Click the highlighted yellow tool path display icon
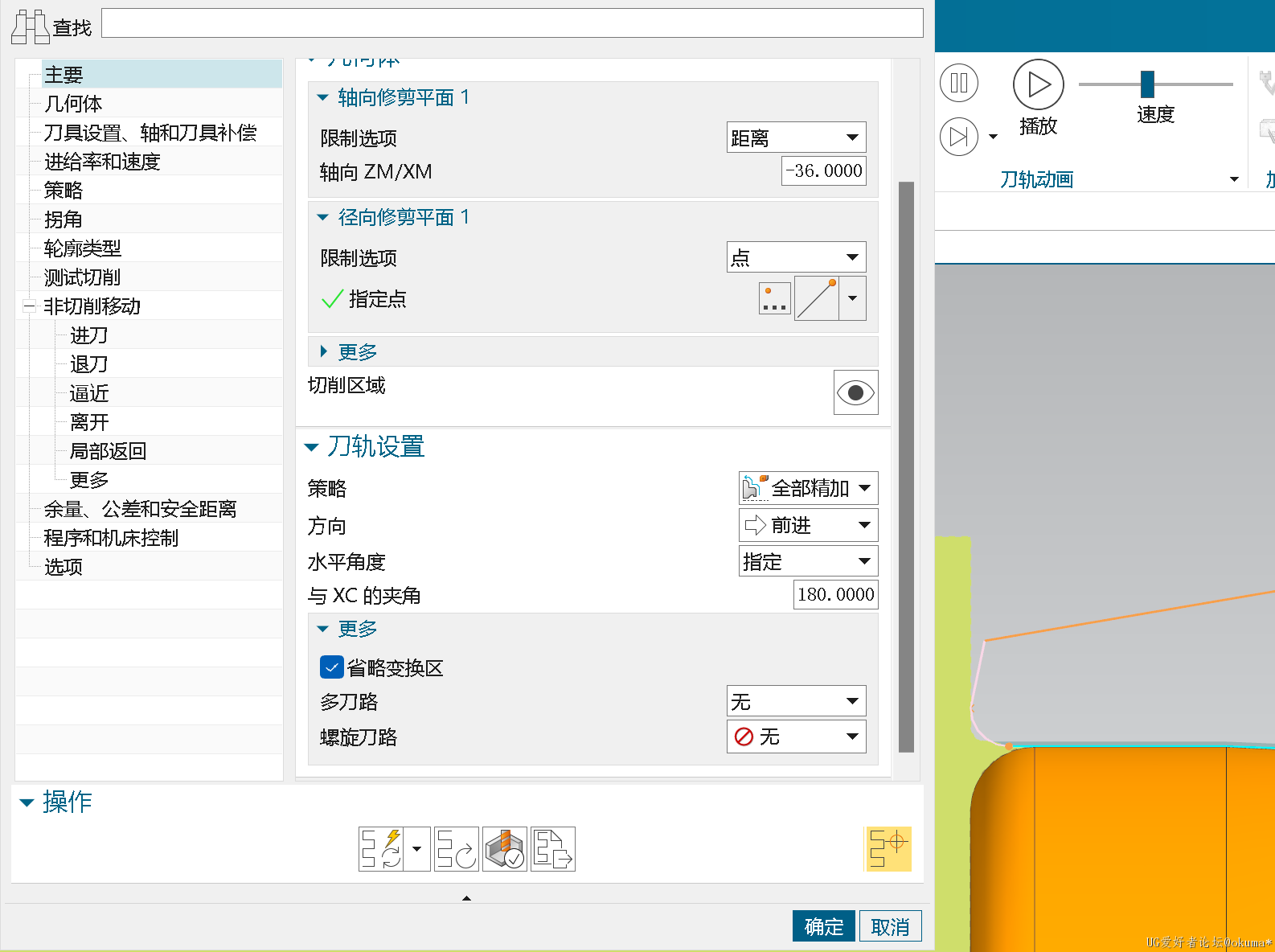 click(888, 849)
